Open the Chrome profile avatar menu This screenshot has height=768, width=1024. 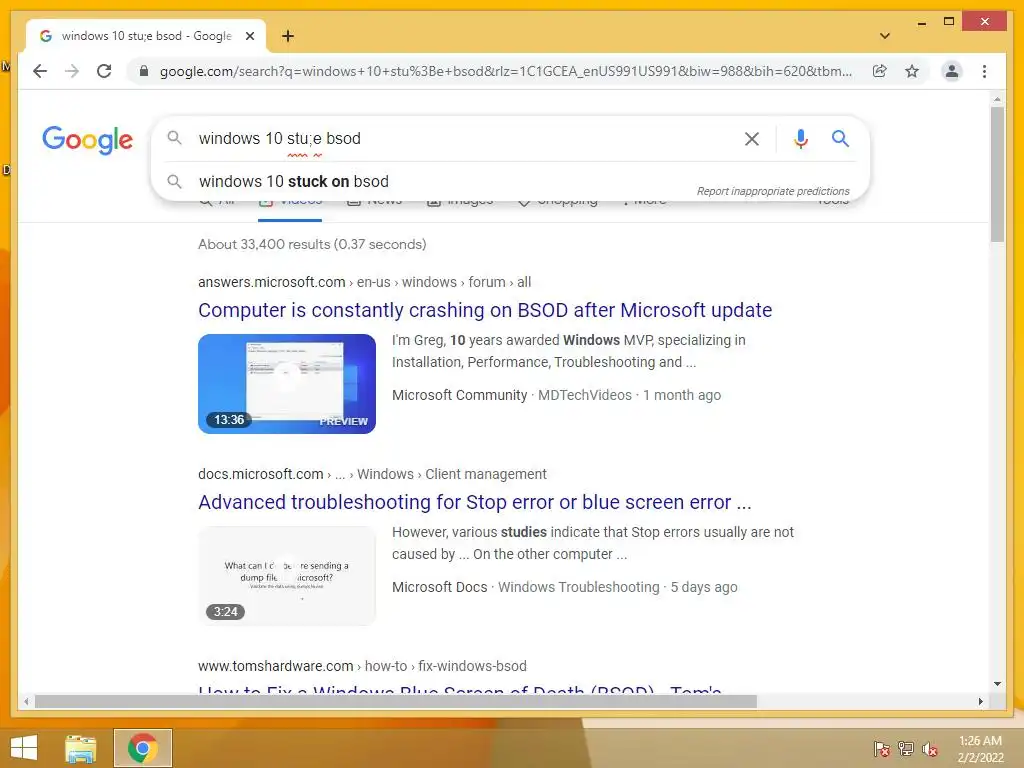pyautogui.click(x=952, y=71)
